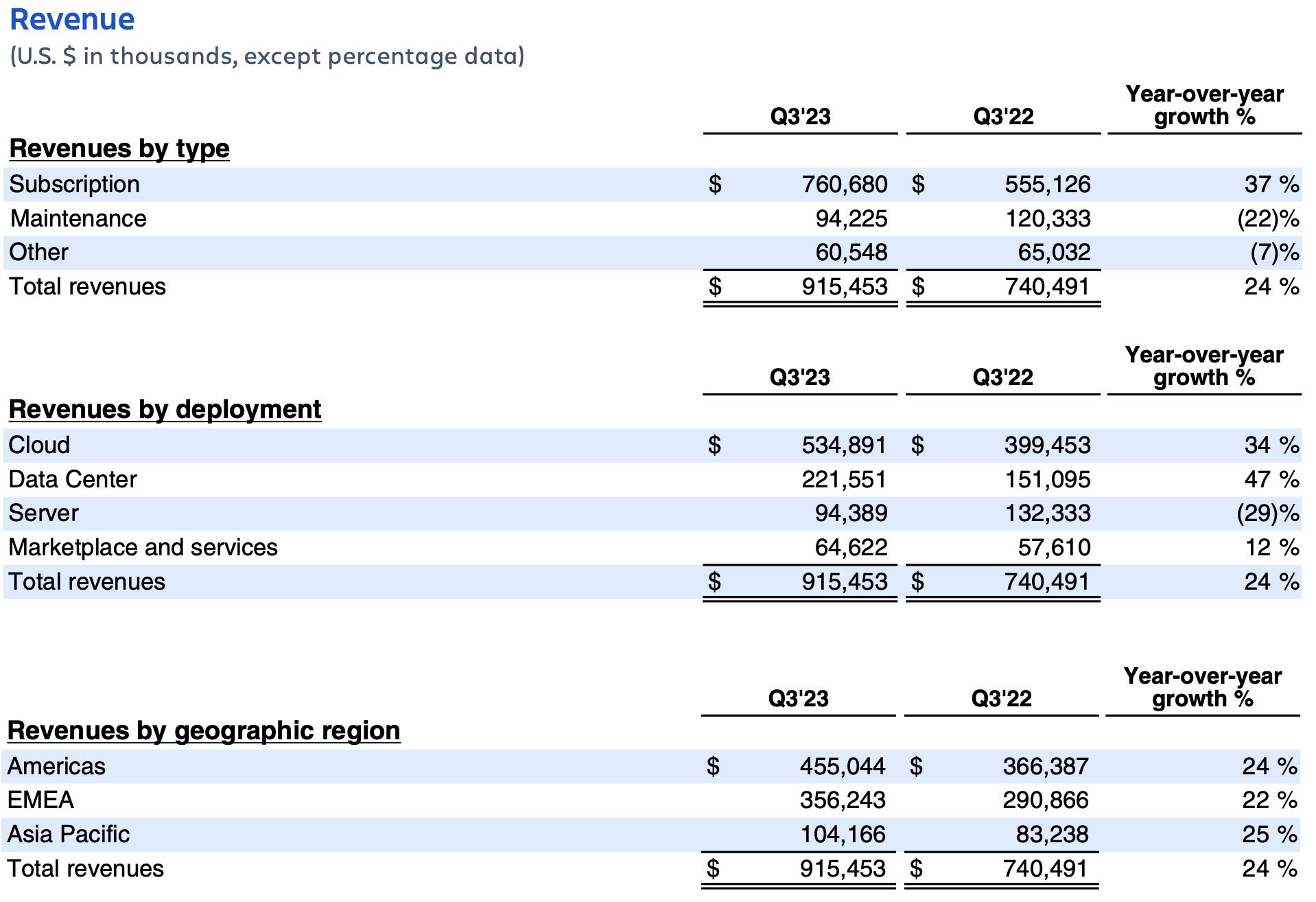Select the Data Center row label
Screen dimensions: 1316x902
[x=73, y=479]
